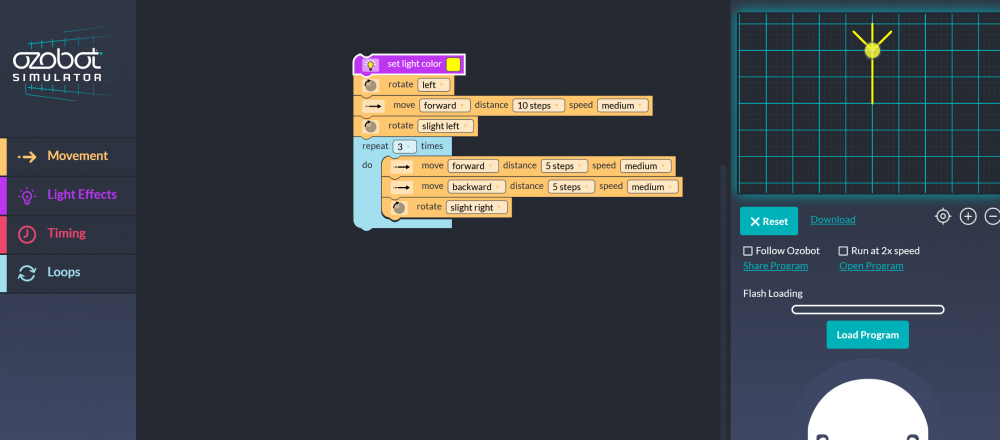
Task: Click the Light Effects bulb icon
Action: tap(27, 196)
